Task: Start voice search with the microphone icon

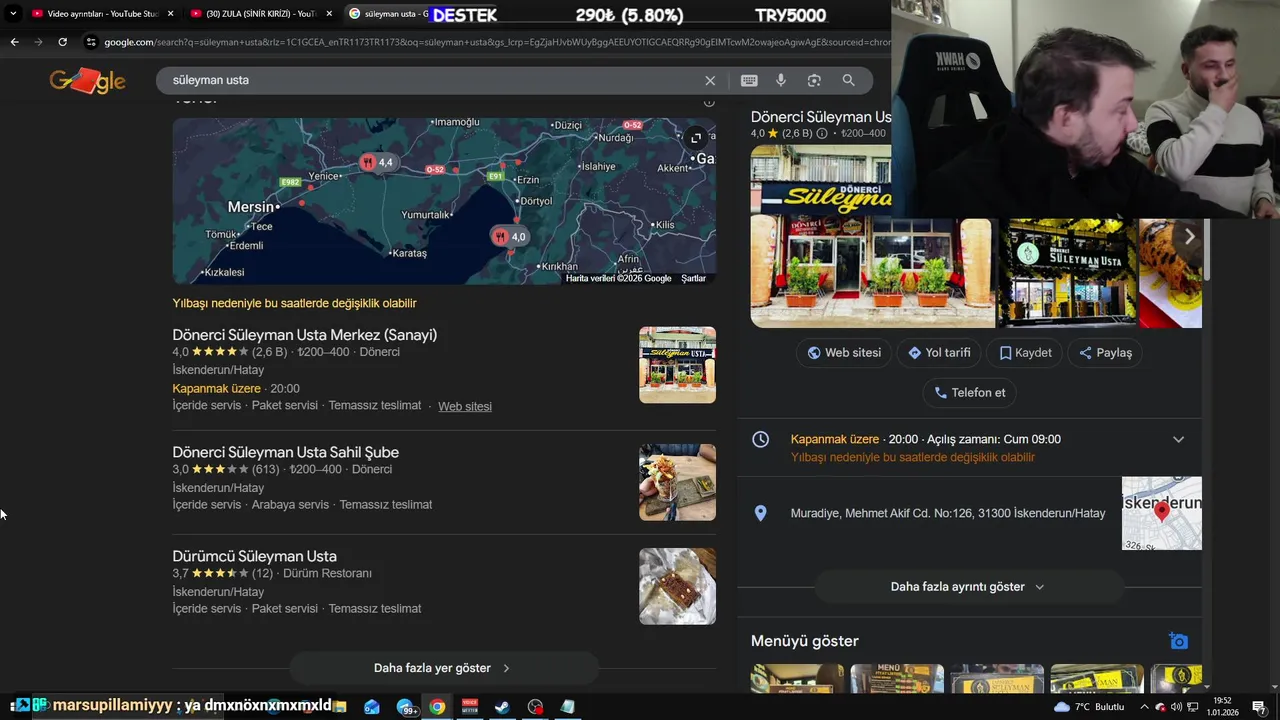Action: pos(781,80)
